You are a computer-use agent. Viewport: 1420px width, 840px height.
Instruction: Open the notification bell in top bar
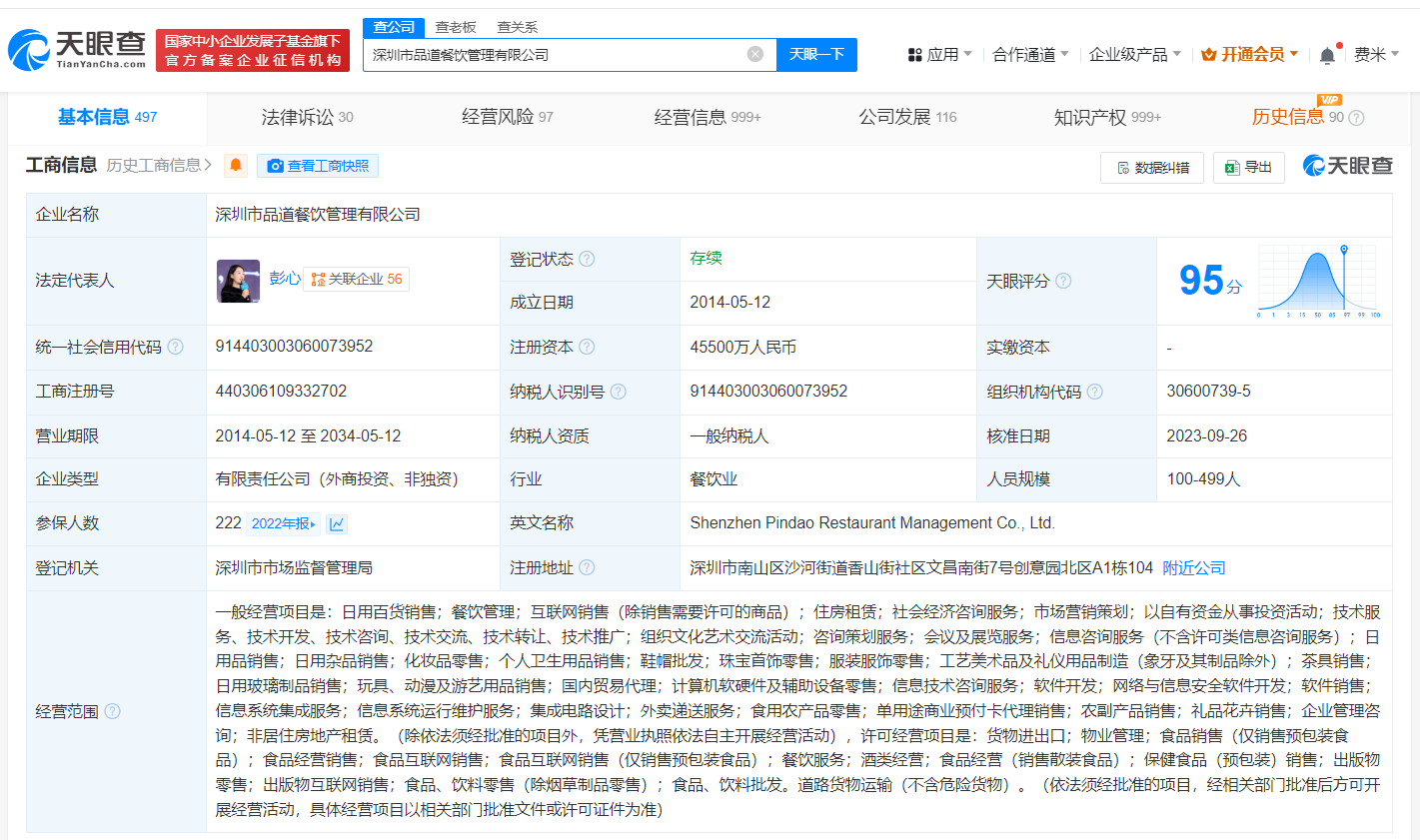click(x=1327, y=55)
